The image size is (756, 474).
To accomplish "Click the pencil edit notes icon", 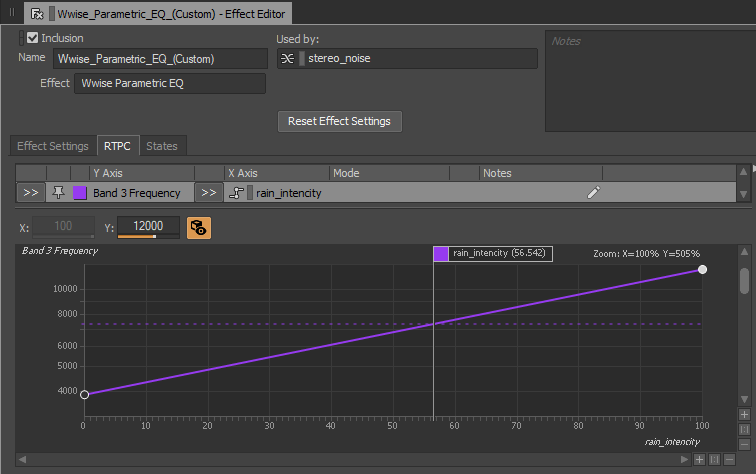I will coord(594,192).
